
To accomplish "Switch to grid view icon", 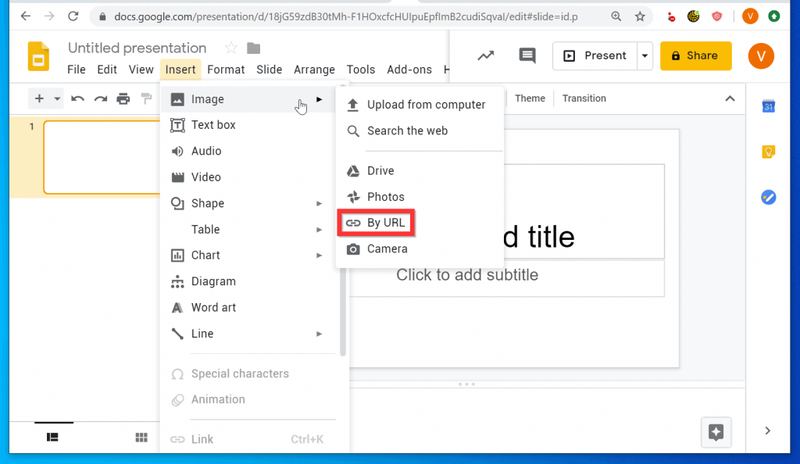I will click(141, 437).
